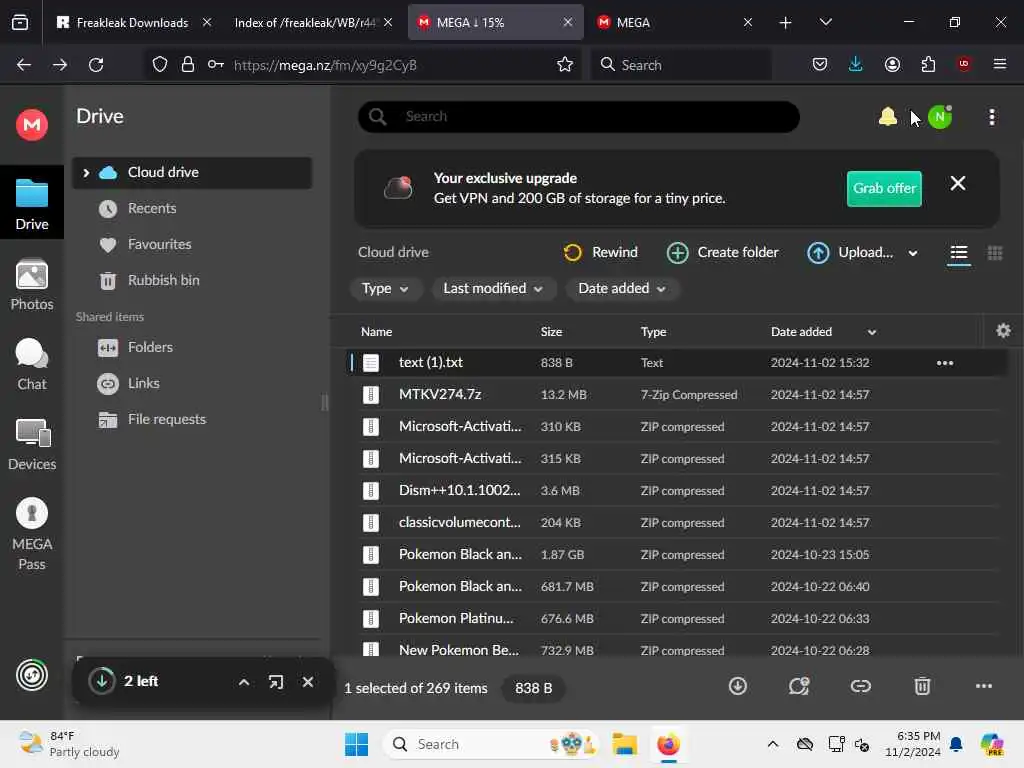This screenshot has width=1024, height=768.
Task: Show hidden system tray icons
Action: pyautogui.click(x=773, y=744)
